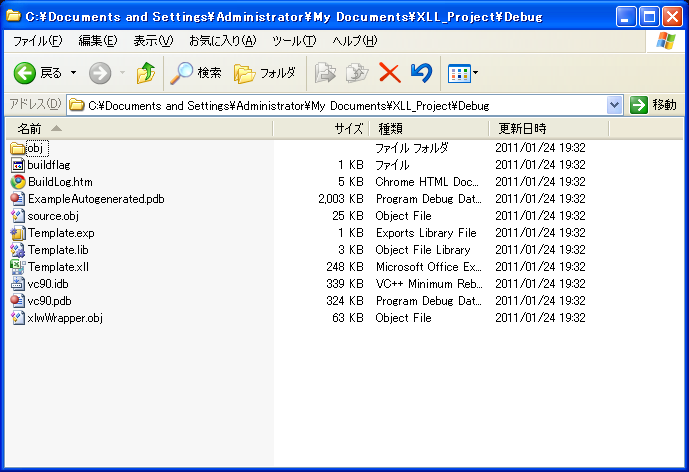Screen dimensions: 689x472
Task: Open the お気に入り(A) menu
Action: pos(223,41)
